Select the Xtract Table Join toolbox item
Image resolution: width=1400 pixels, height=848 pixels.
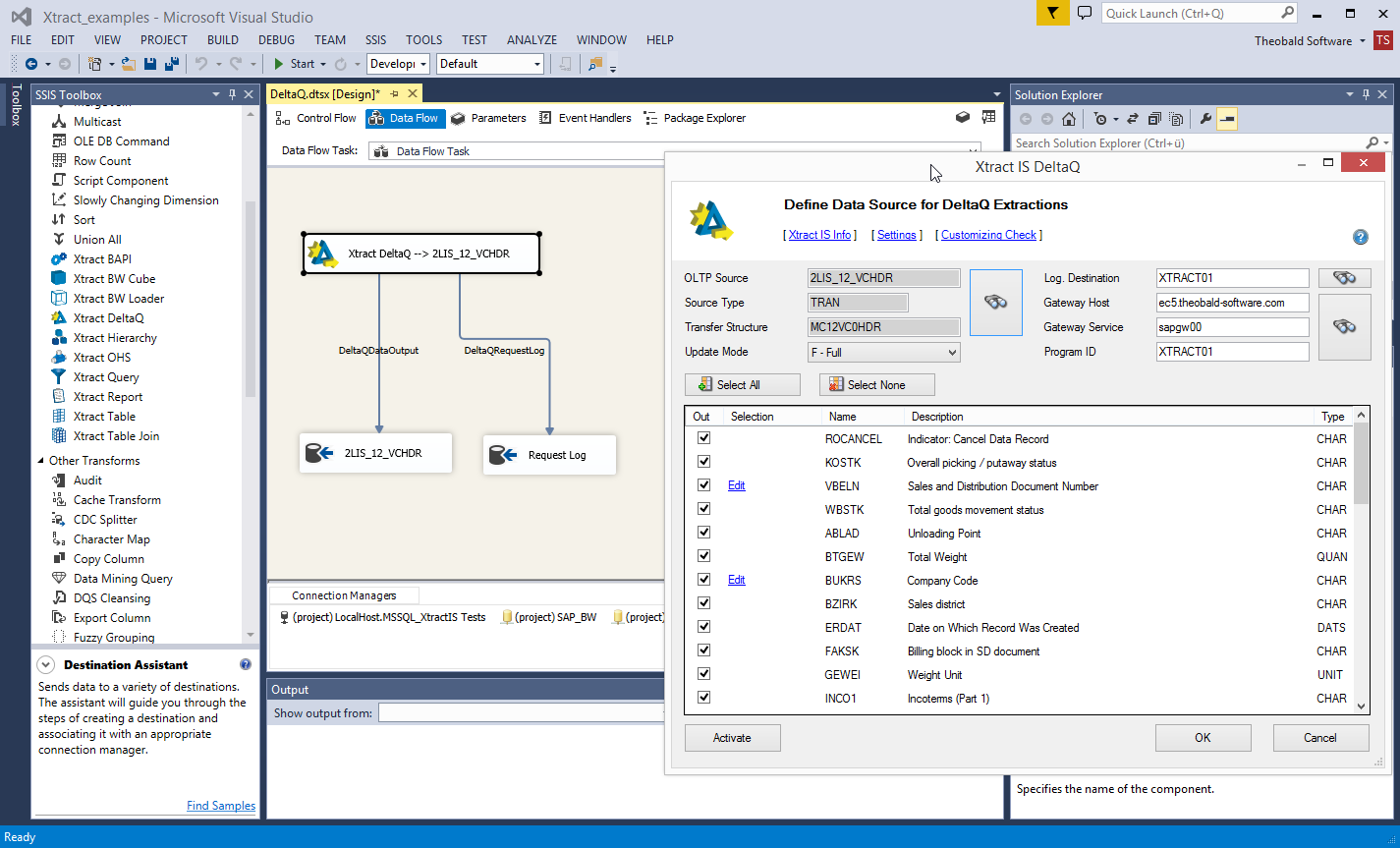(116, 436)
